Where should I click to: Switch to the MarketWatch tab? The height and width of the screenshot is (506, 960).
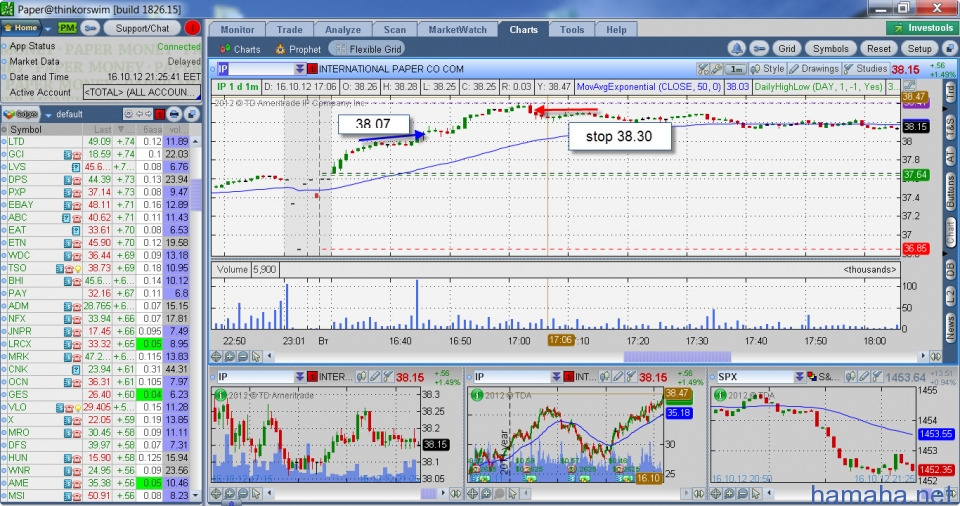click(x=457, y=29)
